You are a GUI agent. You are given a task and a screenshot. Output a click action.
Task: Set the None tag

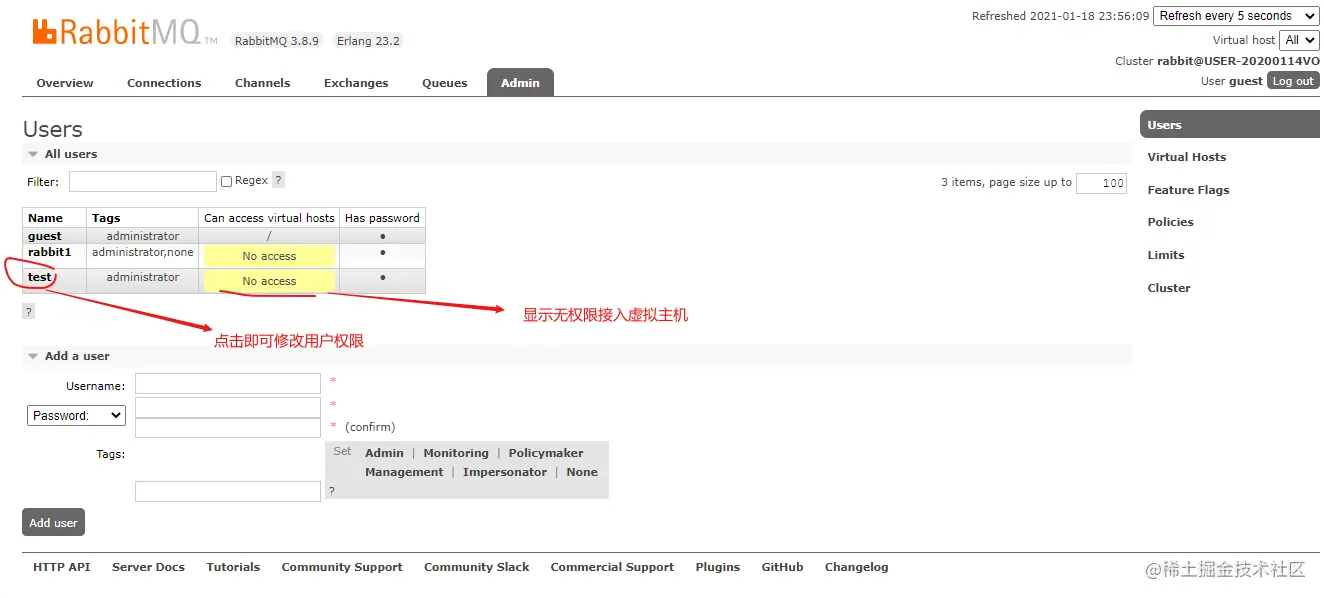click(582, 472)
